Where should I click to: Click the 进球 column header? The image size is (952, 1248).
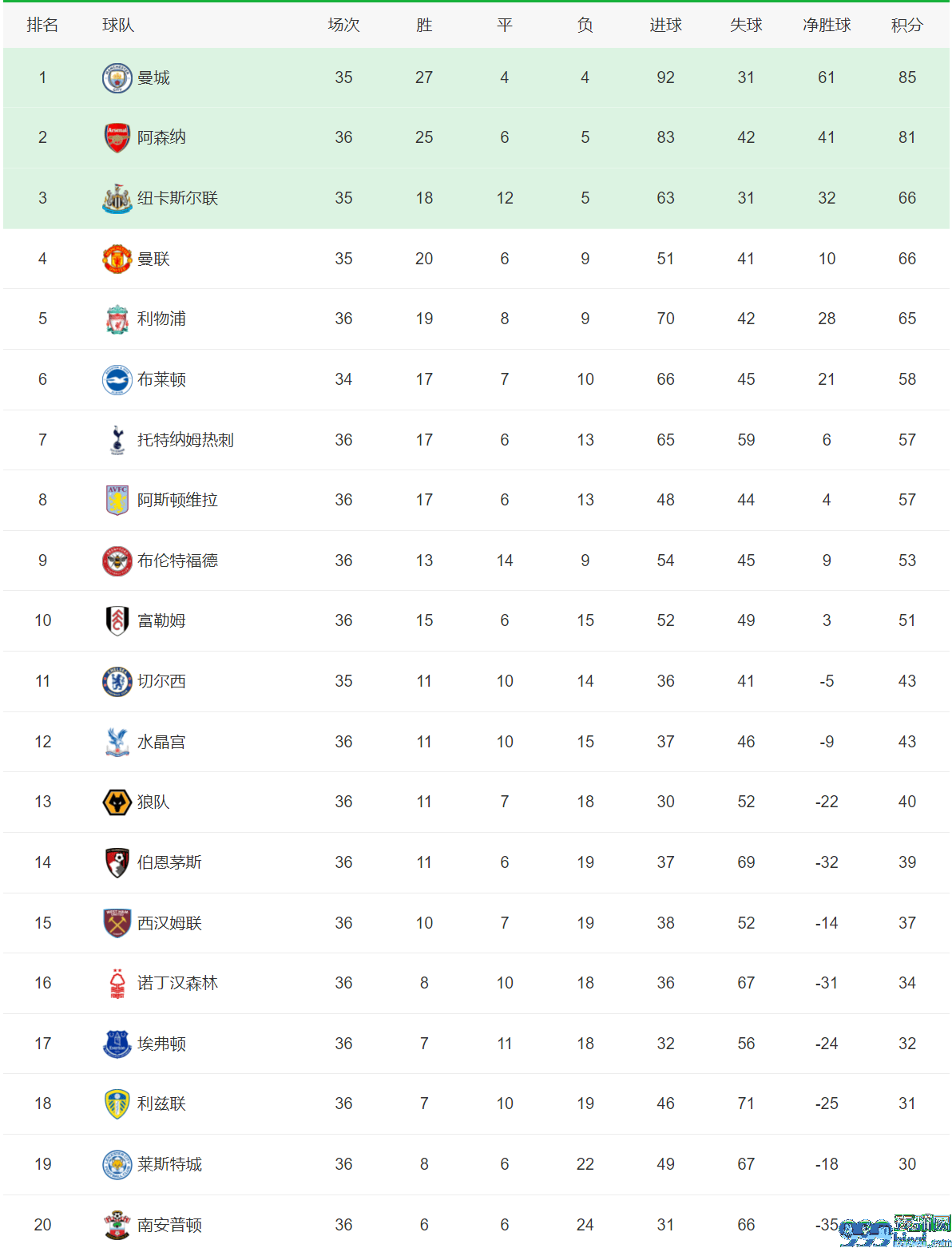point(665,26)
